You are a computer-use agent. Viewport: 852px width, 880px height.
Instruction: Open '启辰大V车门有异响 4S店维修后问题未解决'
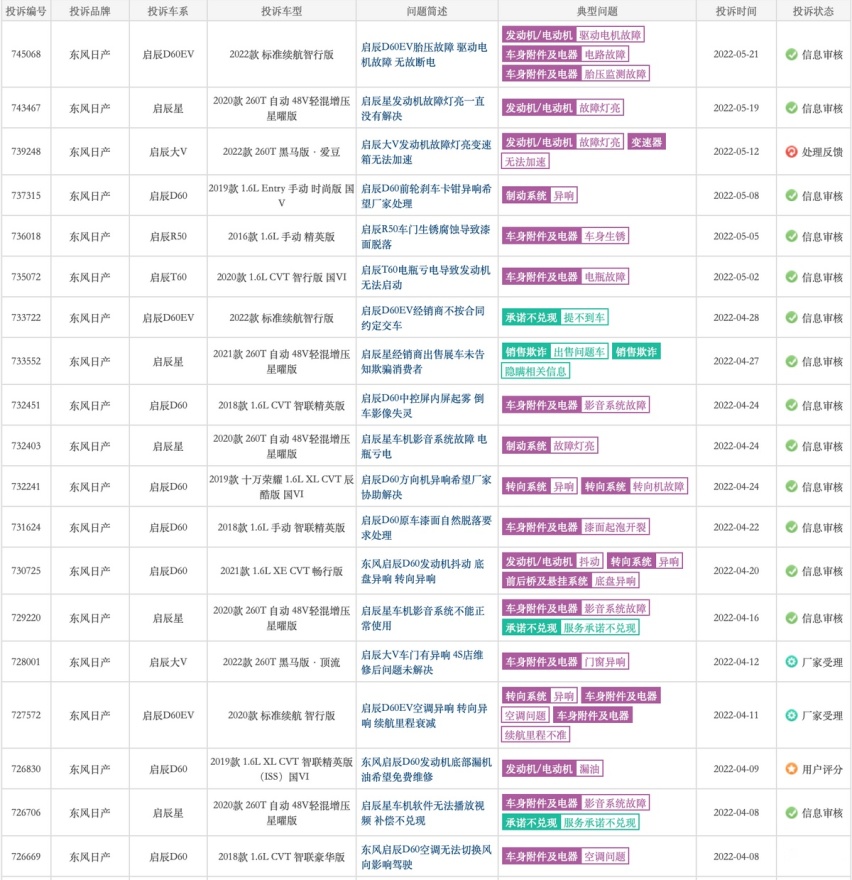422,662
